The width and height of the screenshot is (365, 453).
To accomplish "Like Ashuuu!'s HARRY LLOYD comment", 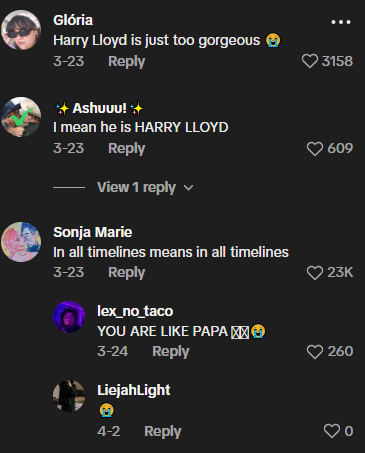I will tap(315, 148).
